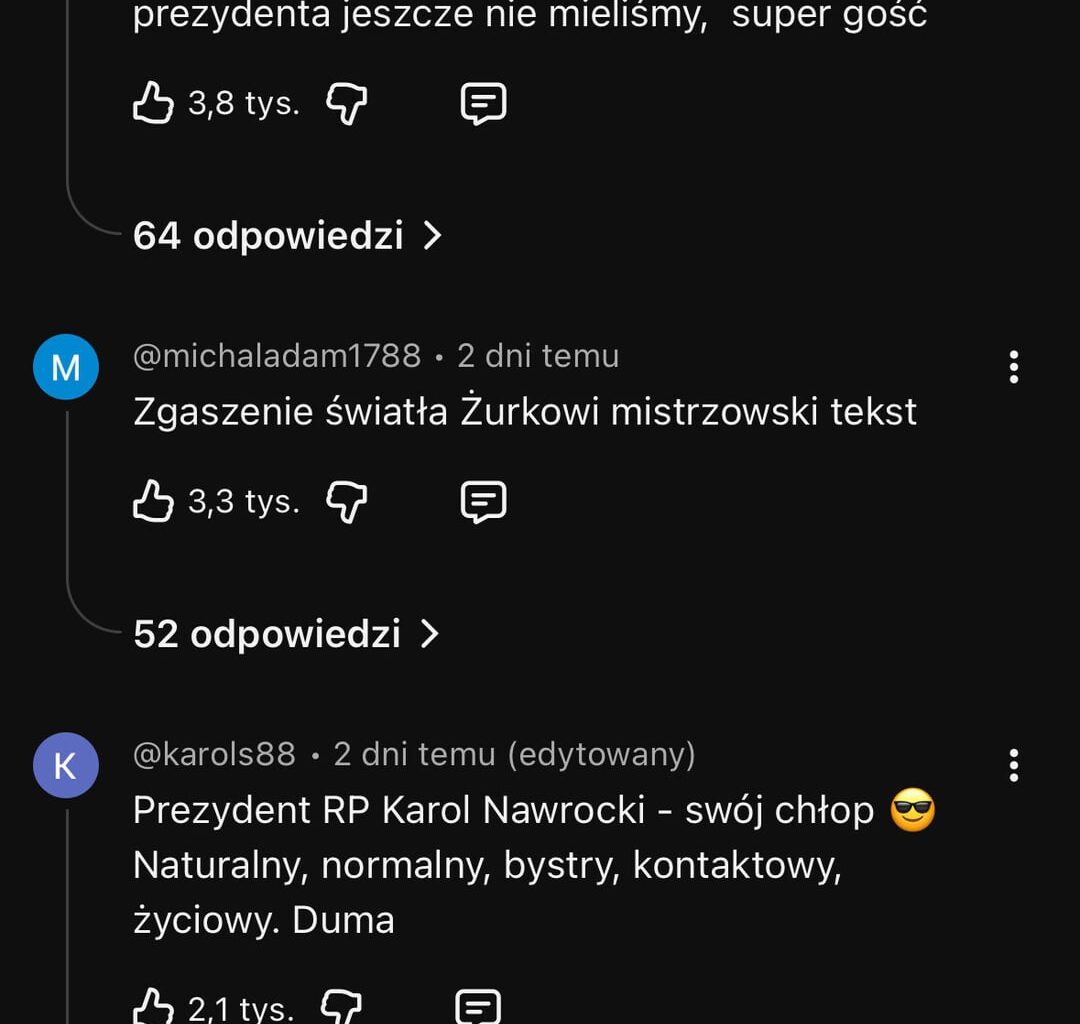This screenshot has width=1080, height=1024.
Task: Tap the K avatar of @karols88
Action: [x=66, y=766]
